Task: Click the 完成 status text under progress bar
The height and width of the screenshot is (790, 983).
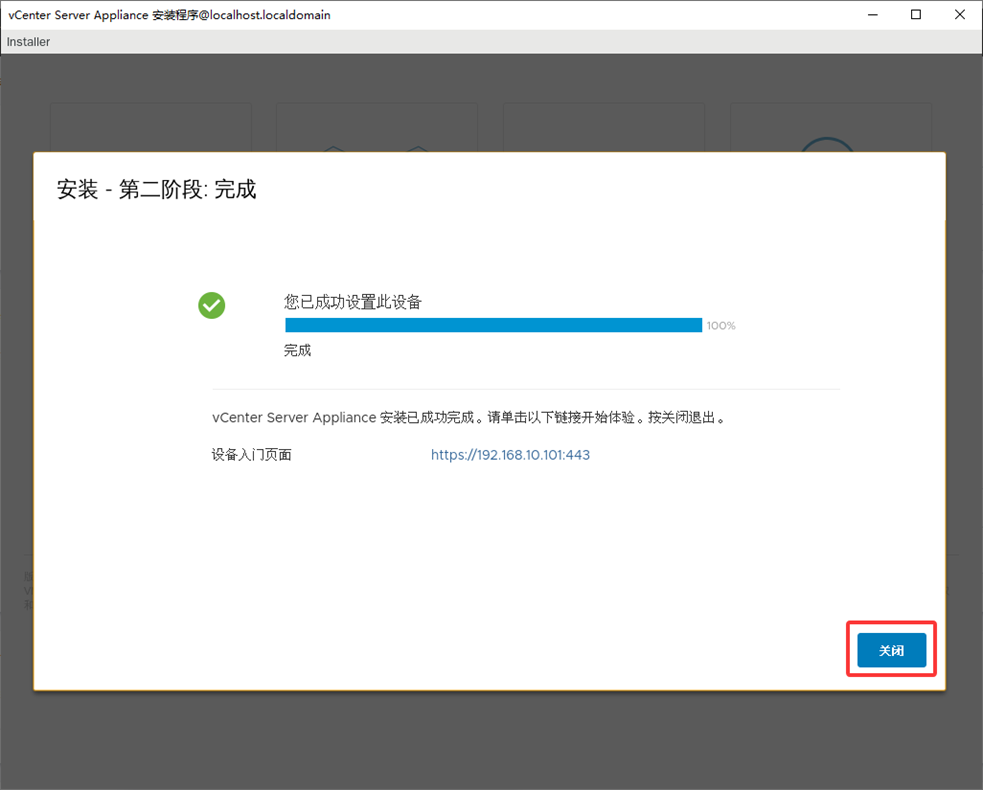Action: 298,351
